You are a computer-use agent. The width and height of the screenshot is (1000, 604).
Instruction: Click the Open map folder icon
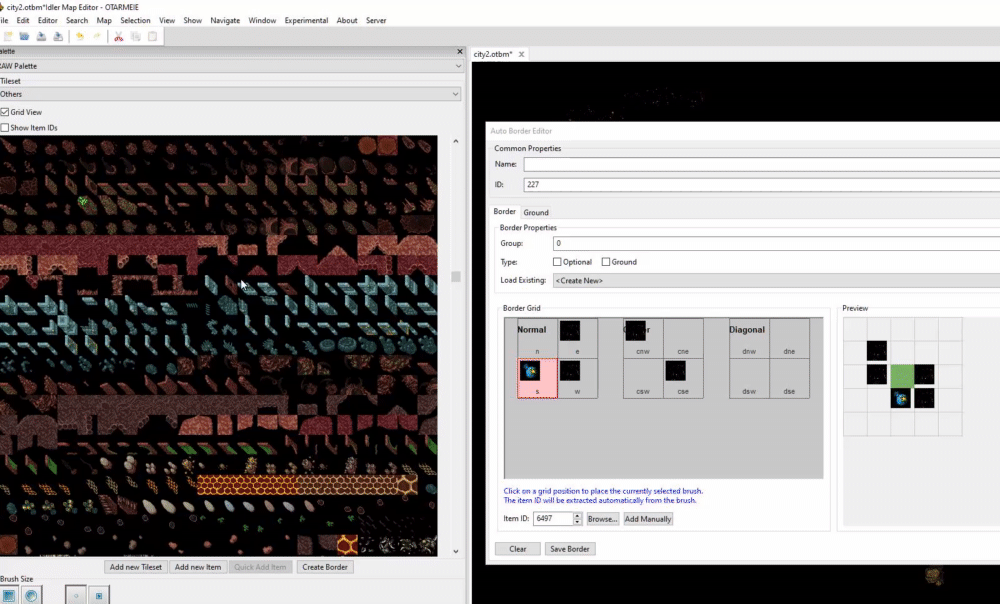click(24, 36)
